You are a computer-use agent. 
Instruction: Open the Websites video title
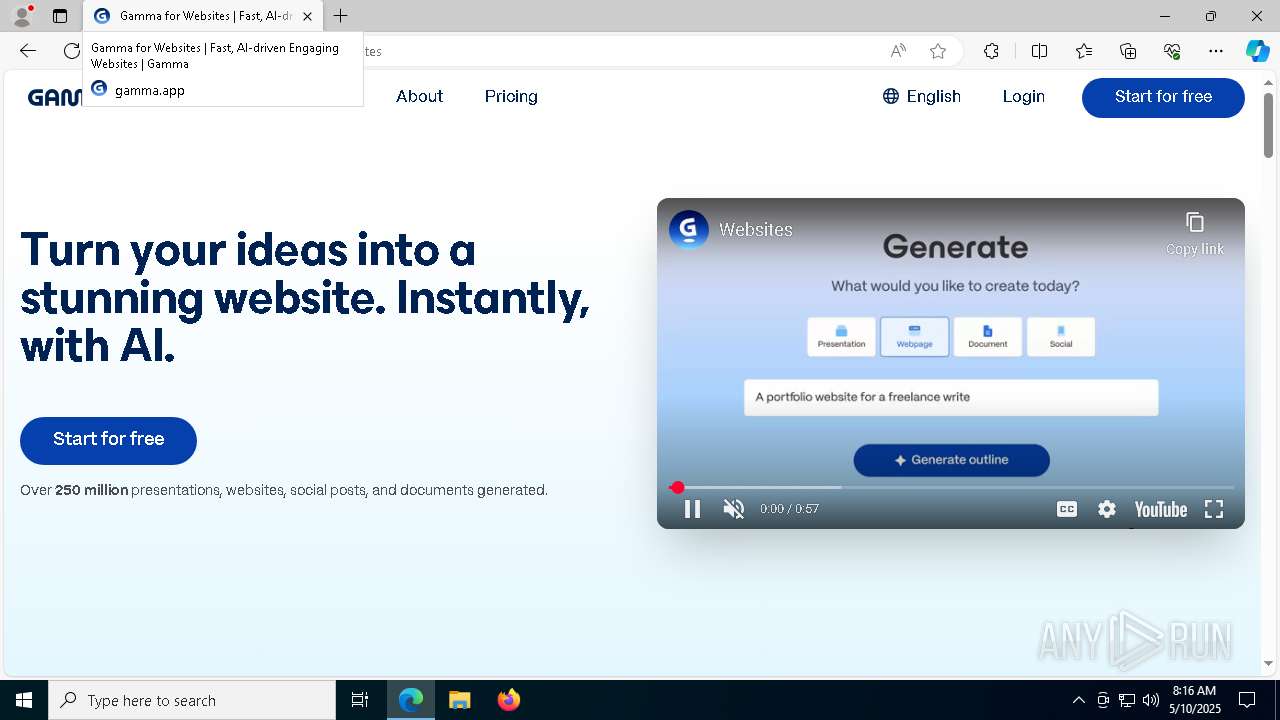click(x=756, y=230)
